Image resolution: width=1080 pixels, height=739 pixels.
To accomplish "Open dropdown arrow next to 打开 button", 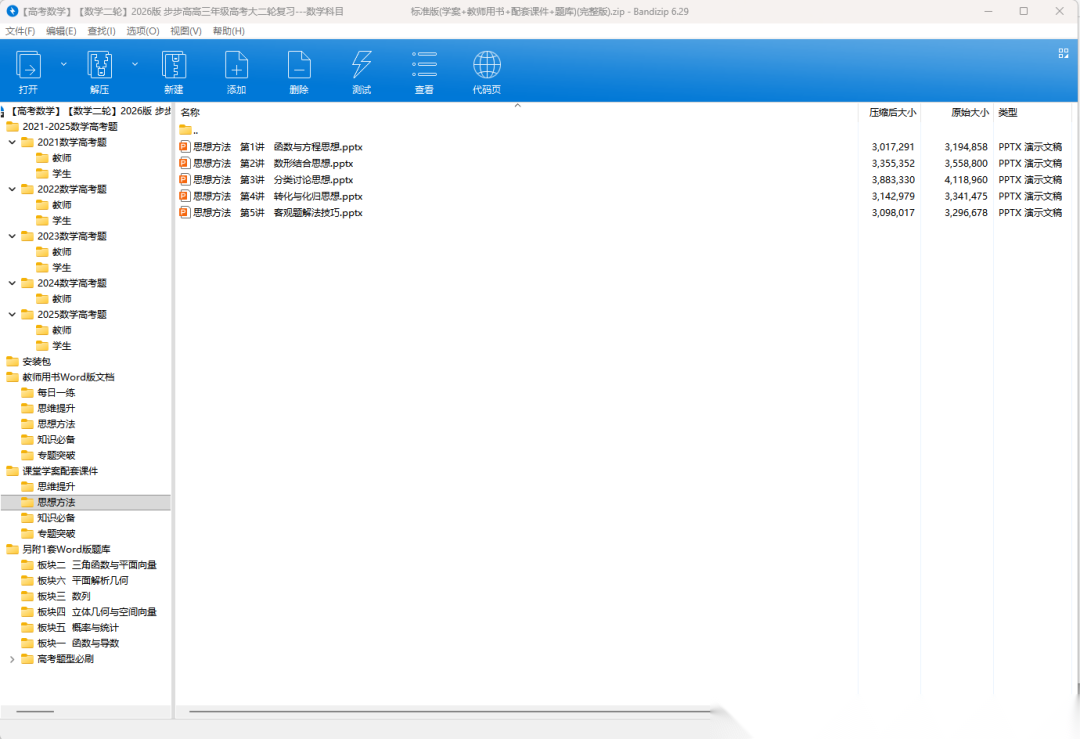I will click(x=64, y=63).
